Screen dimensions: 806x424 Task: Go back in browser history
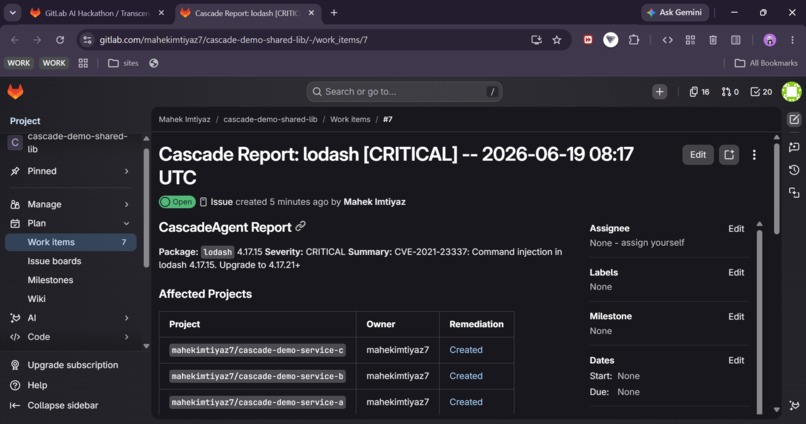15,40
